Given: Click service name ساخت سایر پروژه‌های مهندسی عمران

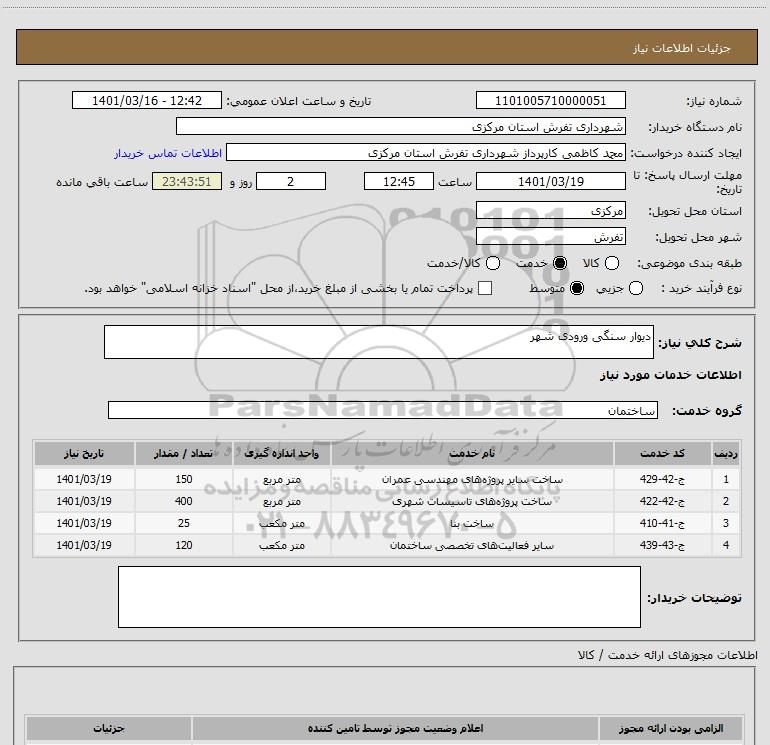Looking at the screenshot, I should pyautogui.click(x=472, y=479).
